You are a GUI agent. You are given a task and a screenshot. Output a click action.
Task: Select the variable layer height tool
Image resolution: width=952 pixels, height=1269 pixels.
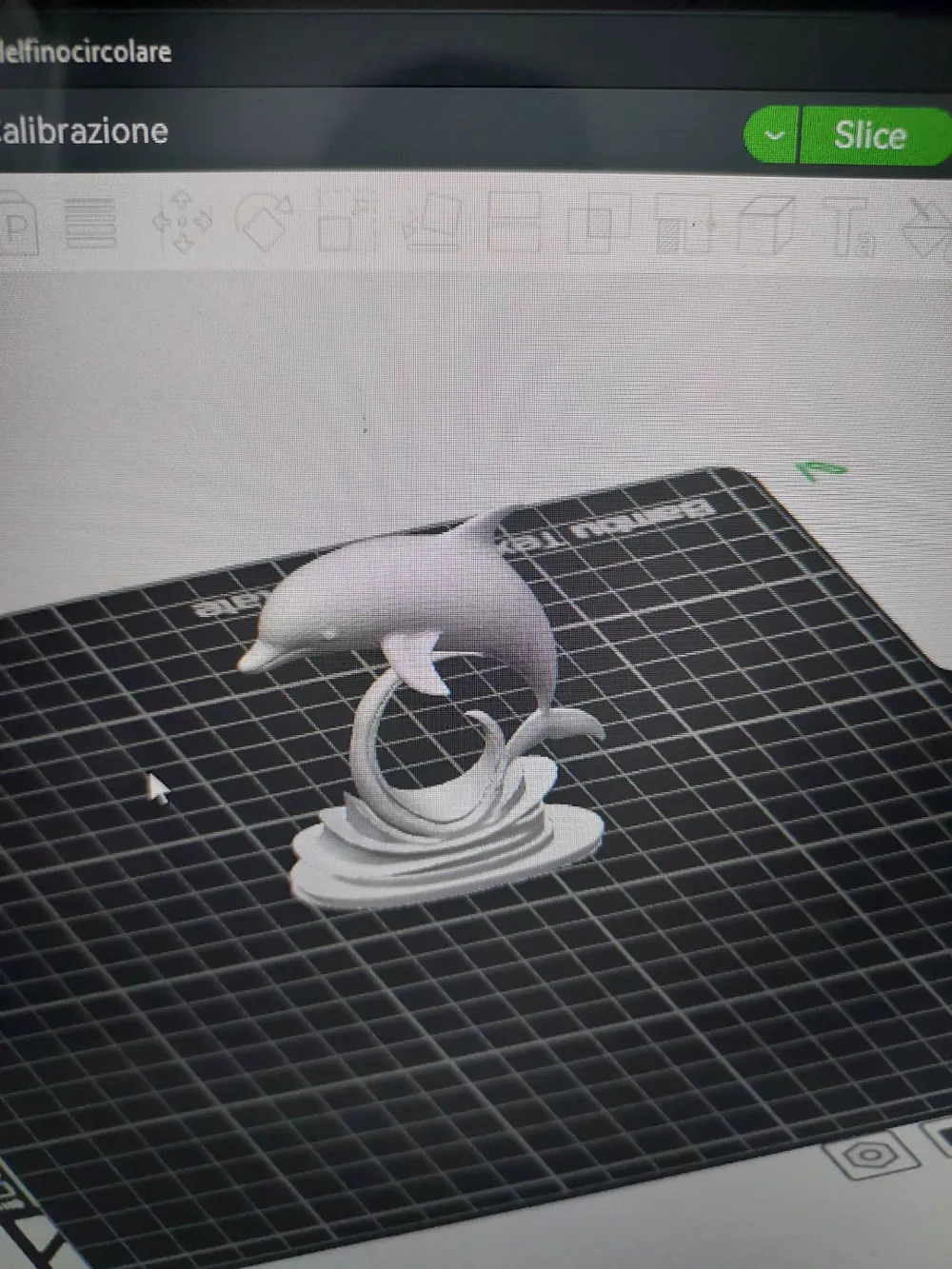90,222
